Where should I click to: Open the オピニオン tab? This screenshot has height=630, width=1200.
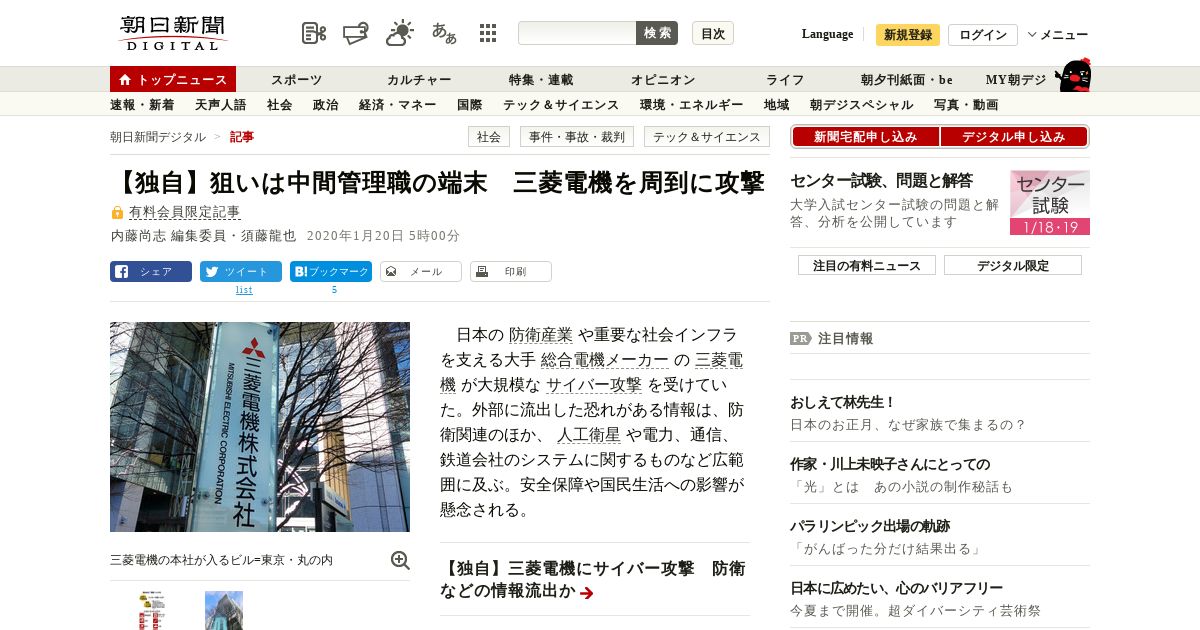coord(663,80)
